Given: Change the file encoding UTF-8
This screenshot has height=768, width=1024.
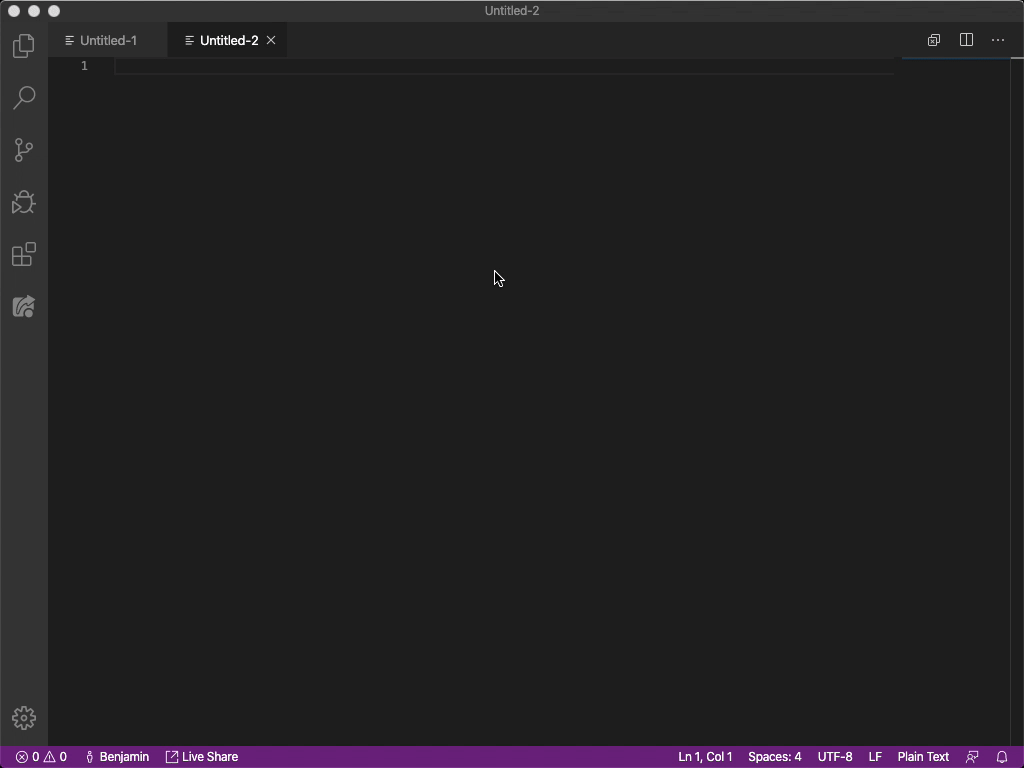Looking at the screenshot, I should coord(834,757).
